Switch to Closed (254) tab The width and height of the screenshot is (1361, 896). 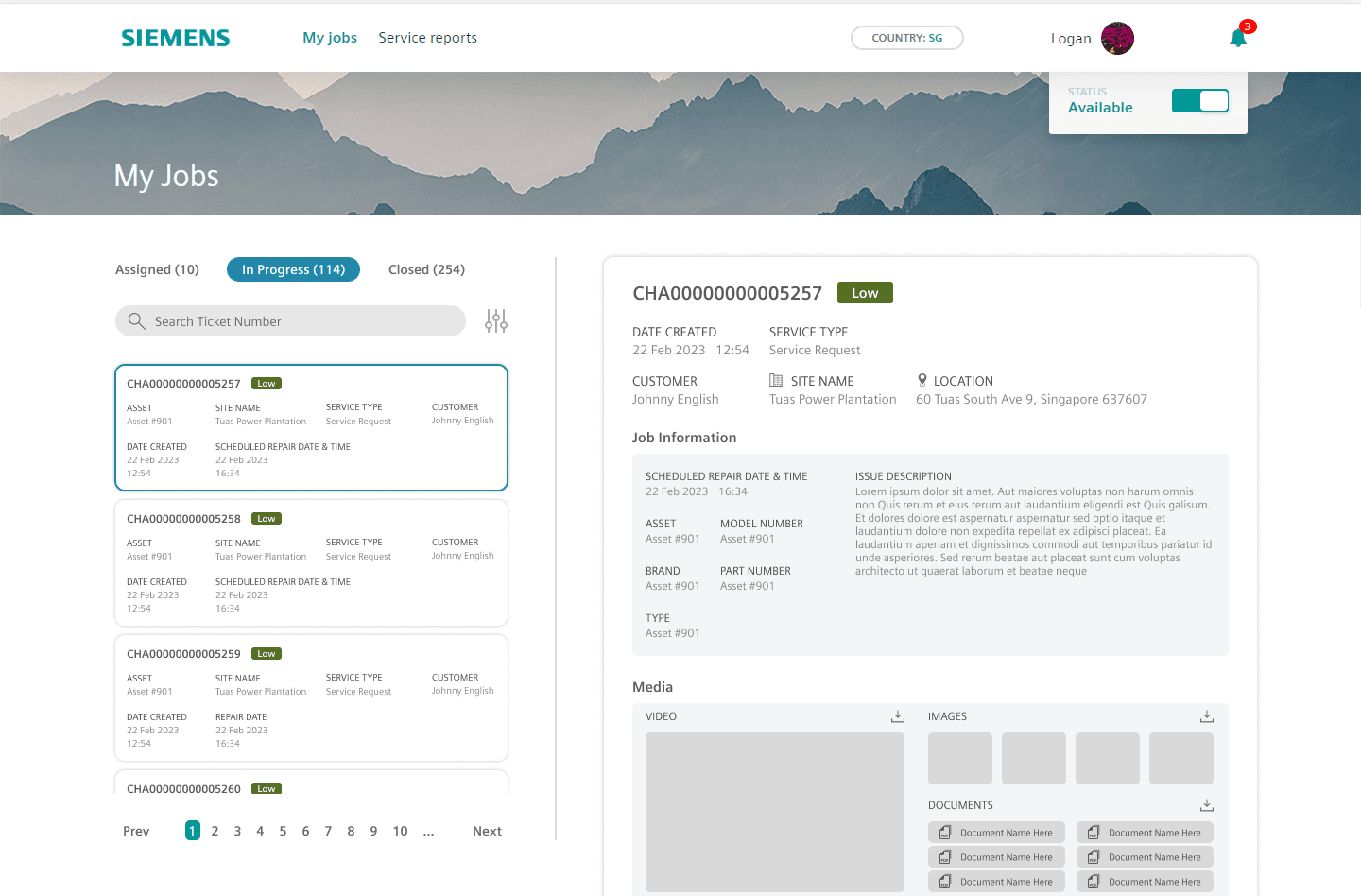pyautogui.click(x=426, y=269)
